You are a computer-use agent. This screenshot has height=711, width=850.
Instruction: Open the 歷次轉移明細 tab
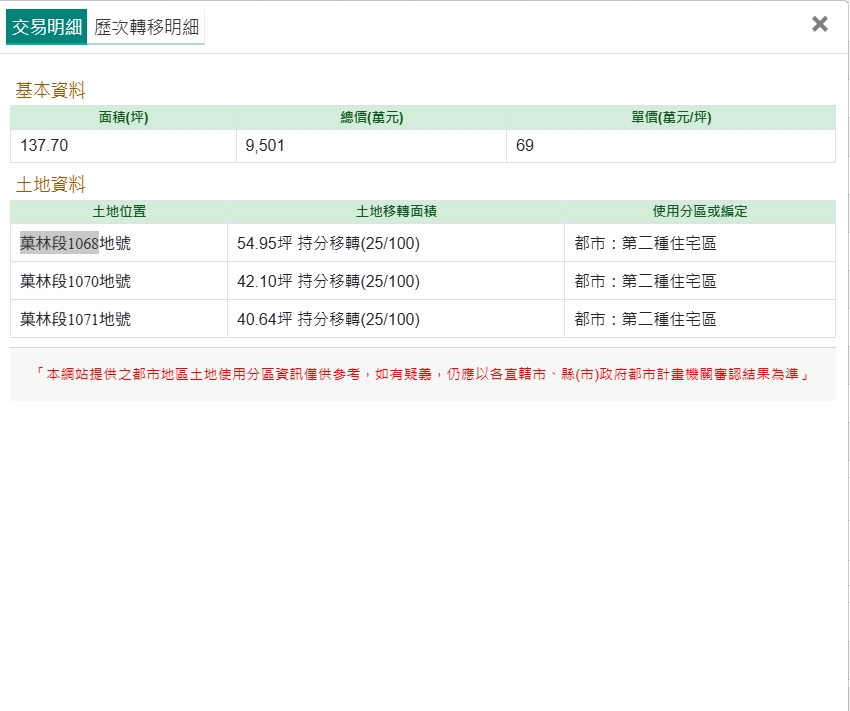(146, 27)
